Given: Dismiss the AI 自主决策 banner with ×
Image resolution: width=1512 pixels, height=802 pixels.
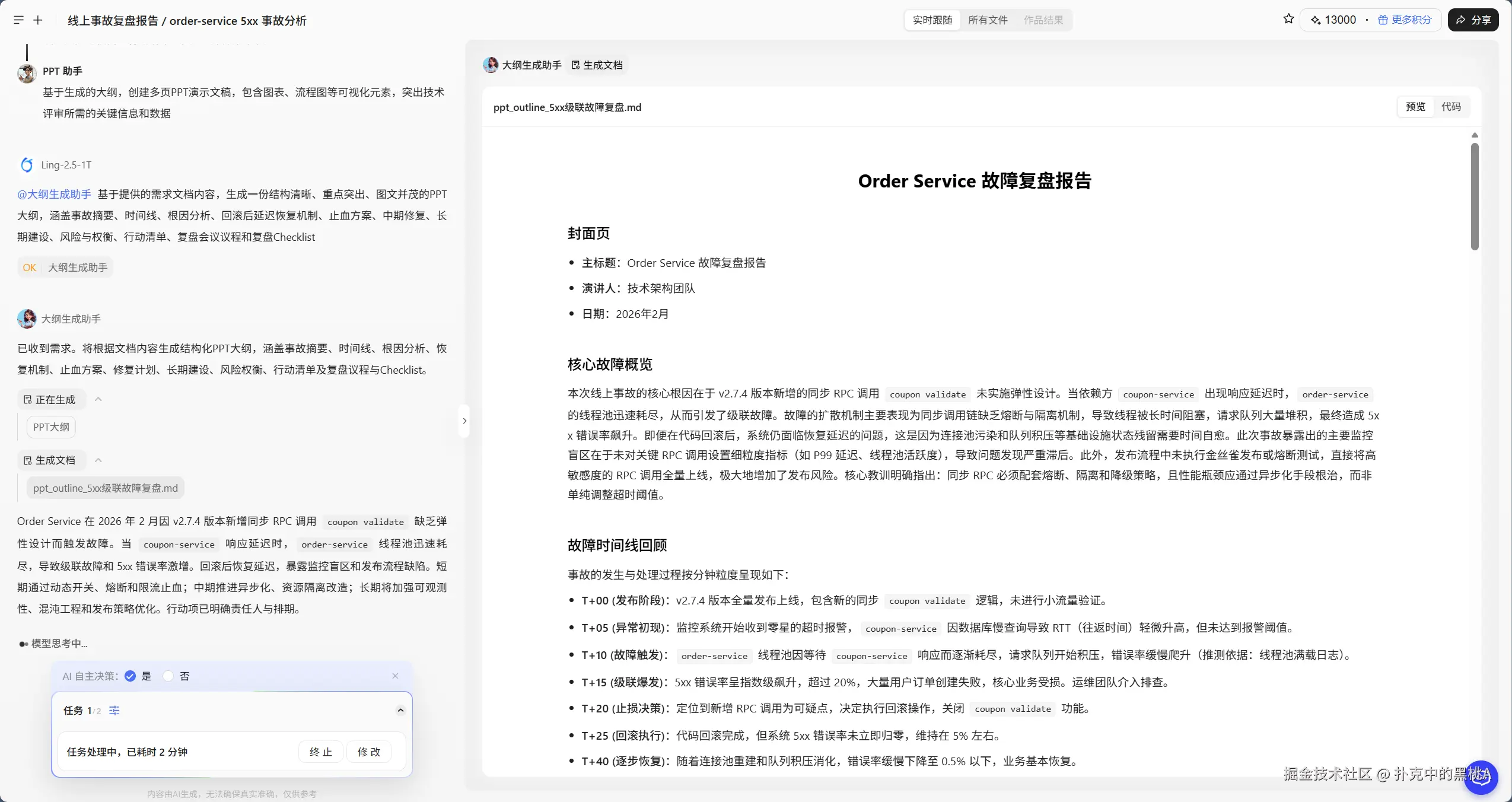Looking at the screenshot, I should pyautogui.click(x=394, y=676).
